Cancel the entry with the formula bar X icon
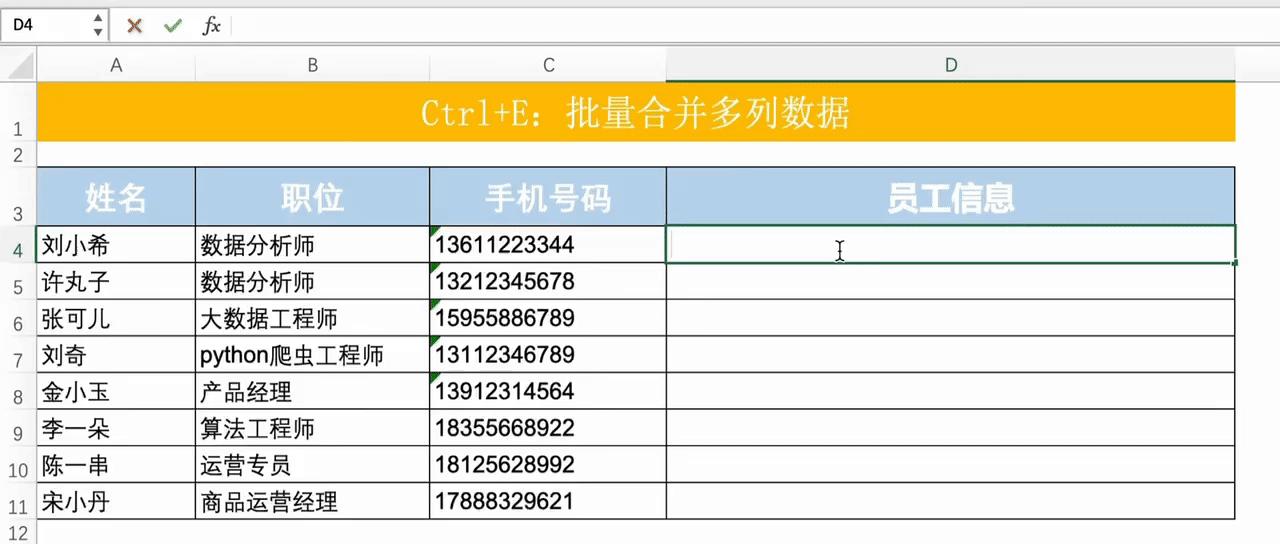The image size is (1280, 544). click(x=134, y=26)
